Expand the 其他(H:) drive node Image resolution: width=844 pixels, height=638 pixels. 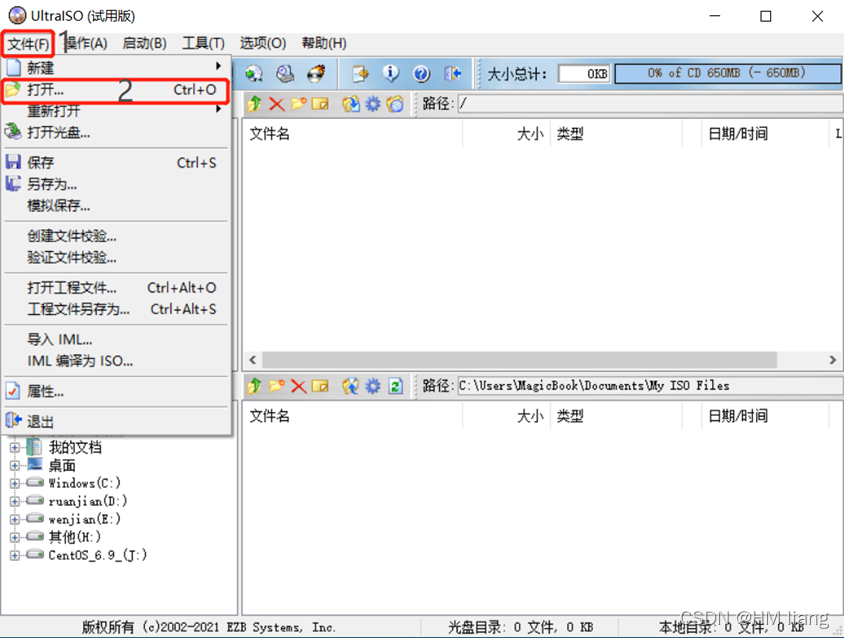[15, 537]
